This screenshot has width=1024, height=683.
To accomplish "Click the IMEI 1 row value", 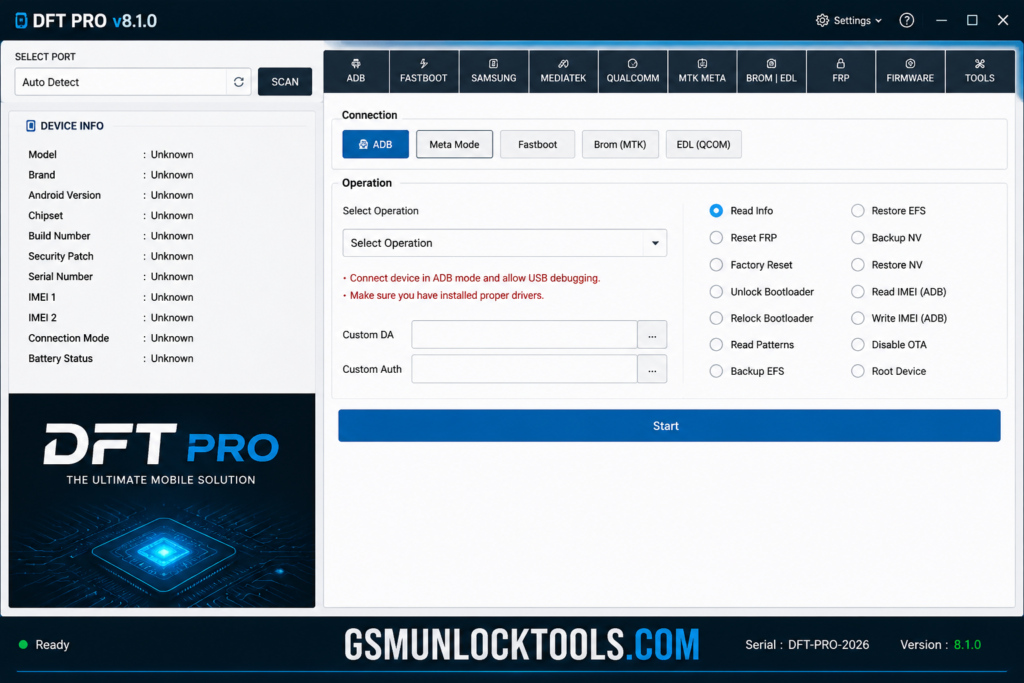I will [x=172, y=297].
